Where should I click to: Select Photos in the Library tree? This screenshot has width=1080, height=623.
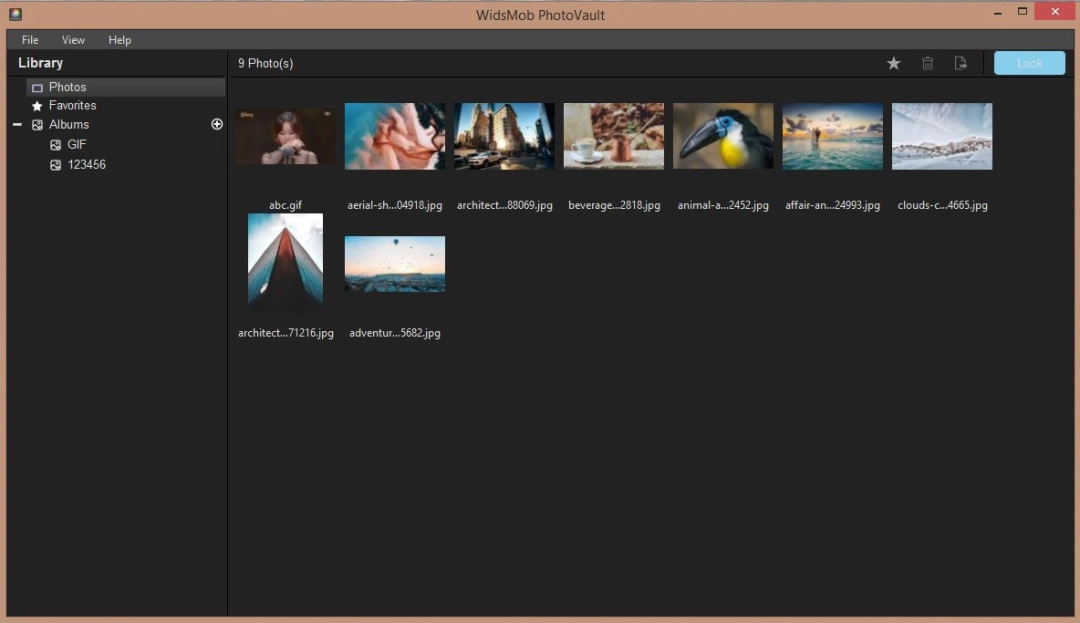click(x=67, y=87)
